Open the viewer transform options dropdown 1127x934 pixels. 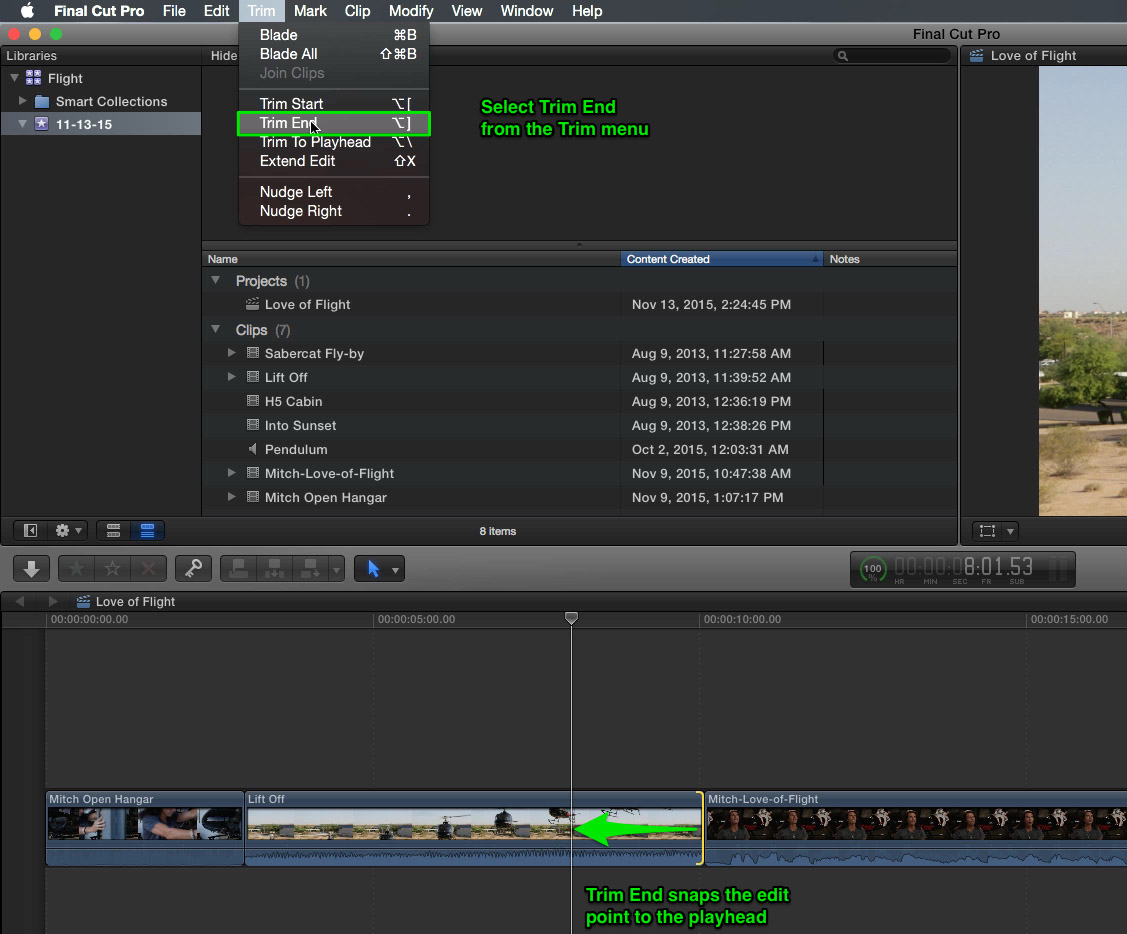click(1011, 531)
